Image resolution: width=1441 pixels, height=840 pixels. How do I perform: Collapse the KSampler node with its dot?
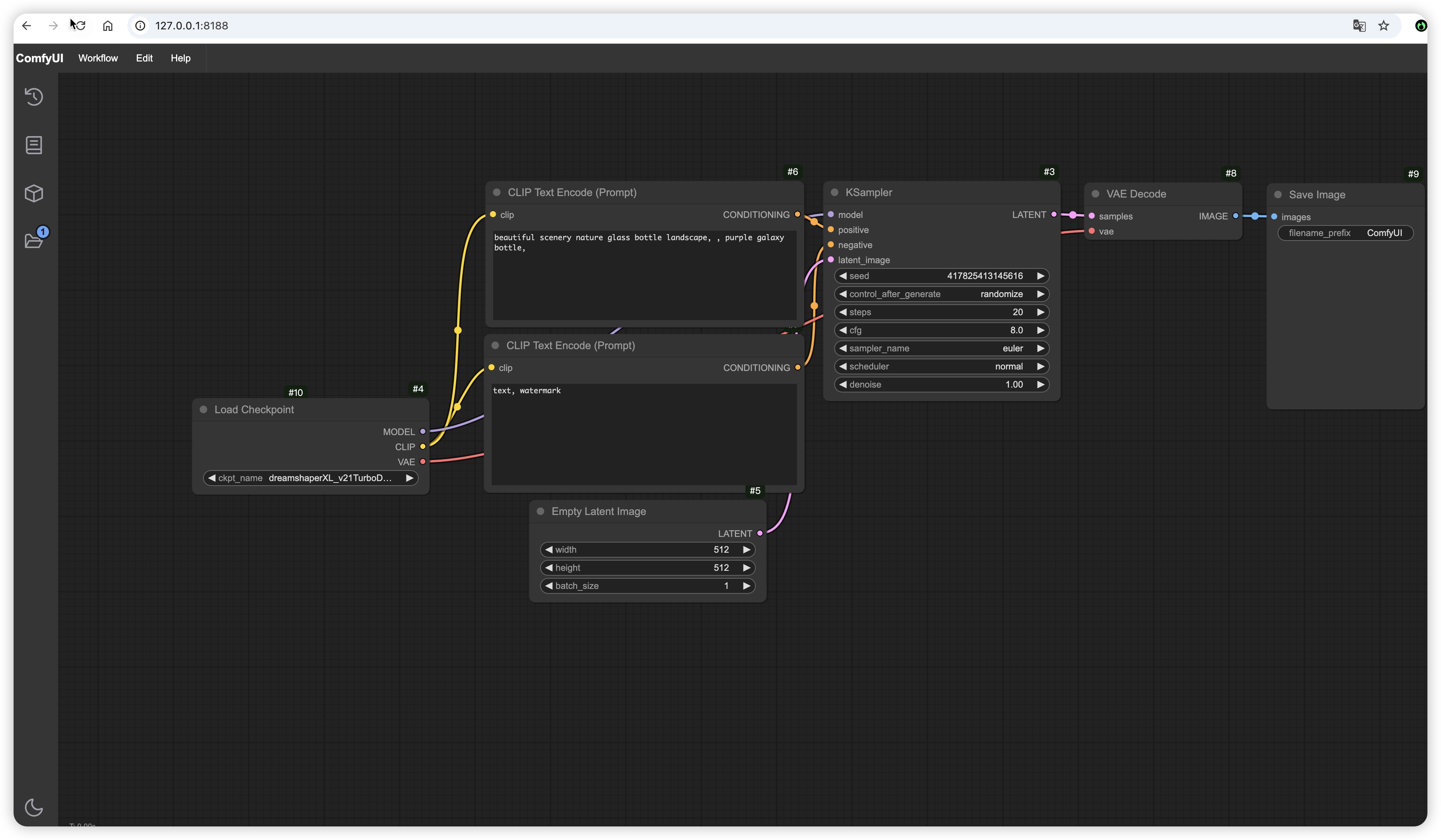[834, 192]
